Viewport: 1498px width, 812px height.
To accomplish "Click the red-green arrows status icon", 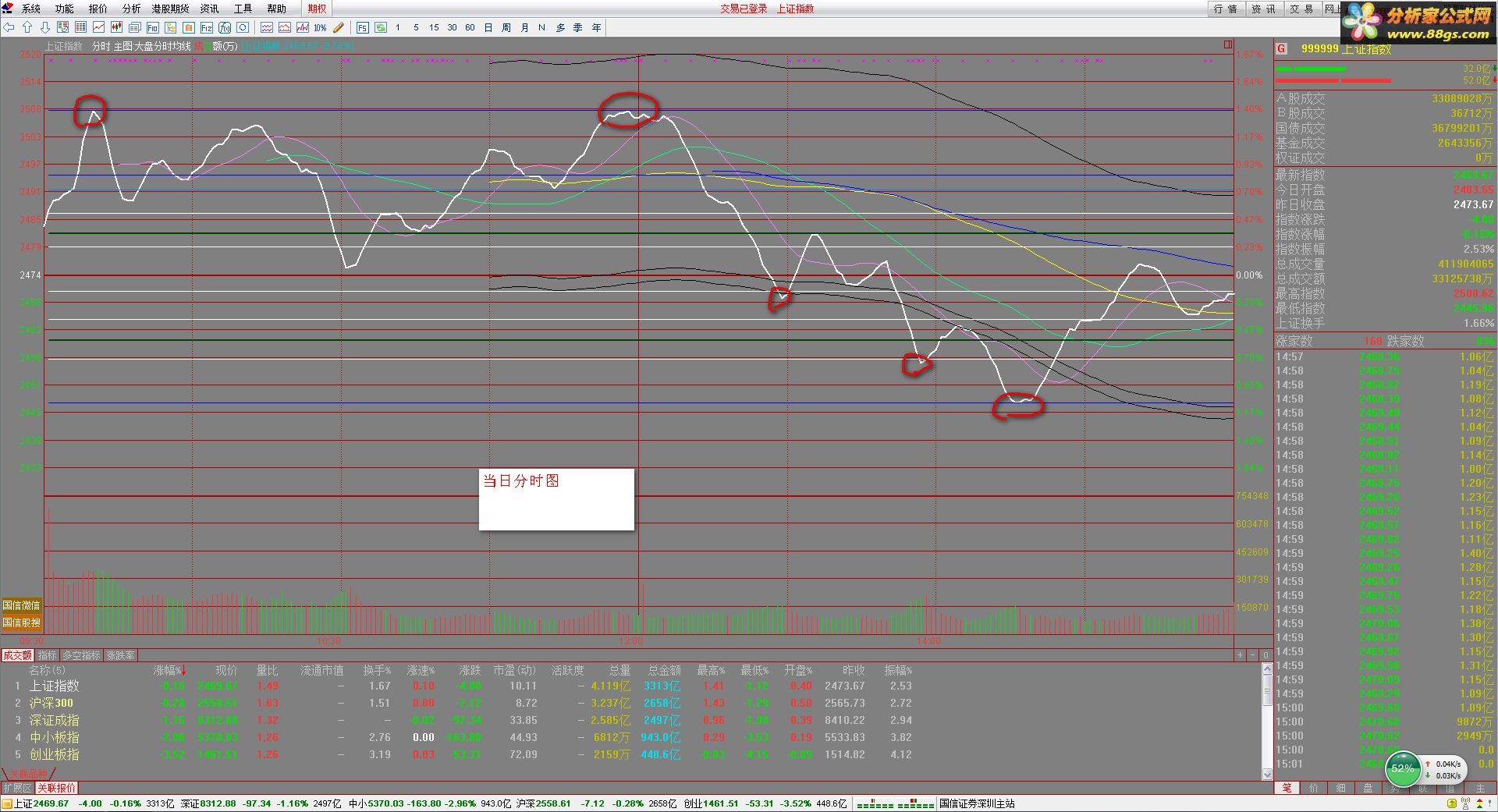I will (x=1478, y=803).
